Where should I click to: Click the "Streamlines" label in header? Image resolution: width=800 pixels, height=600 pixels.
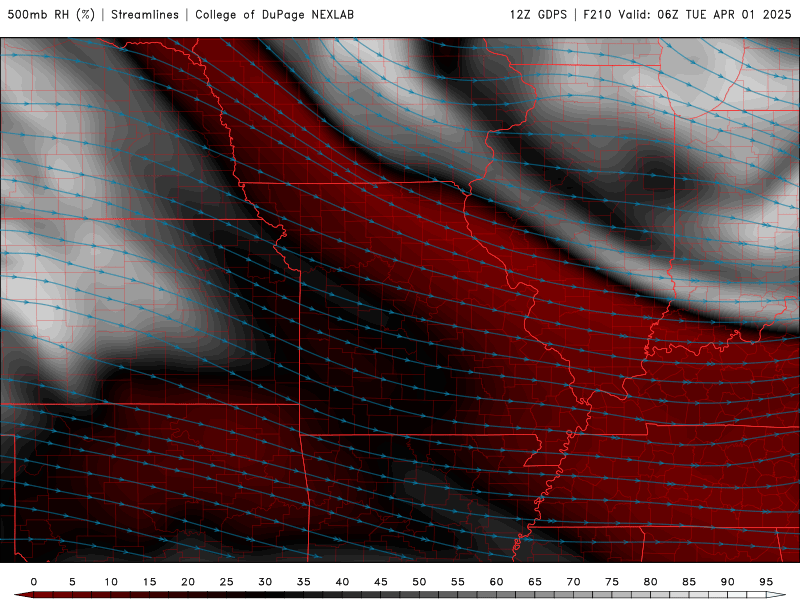coord(145,15)
